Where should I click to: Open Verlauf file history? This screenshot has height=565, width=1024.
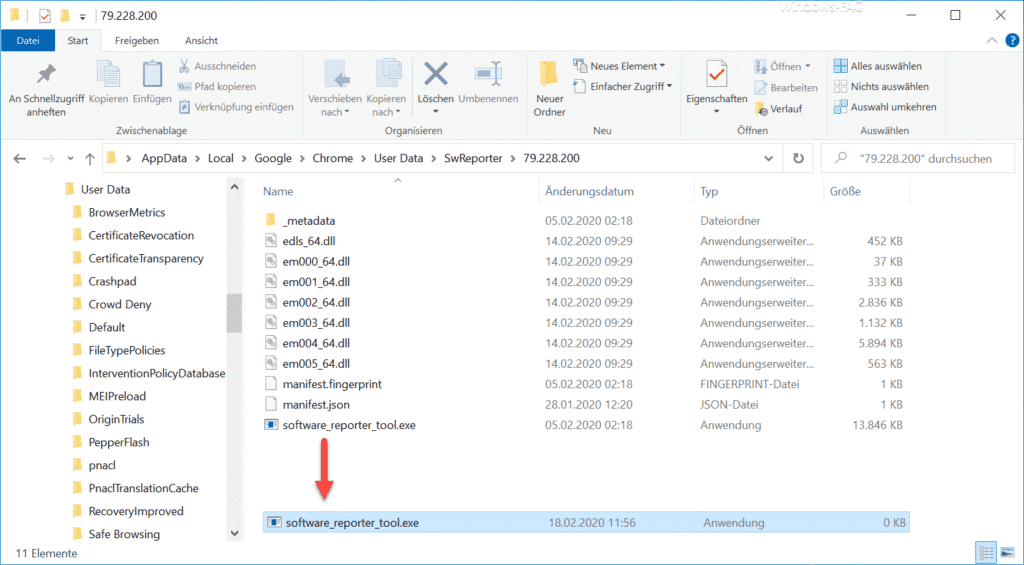click(x=778, y=108)
